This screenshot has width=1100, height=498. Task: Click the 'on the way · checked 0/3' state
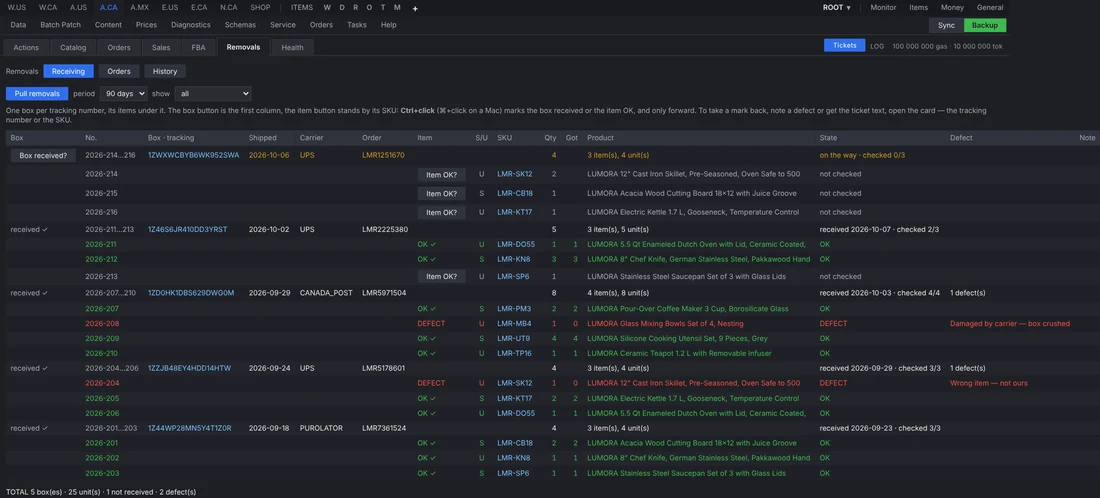point(861,155)
